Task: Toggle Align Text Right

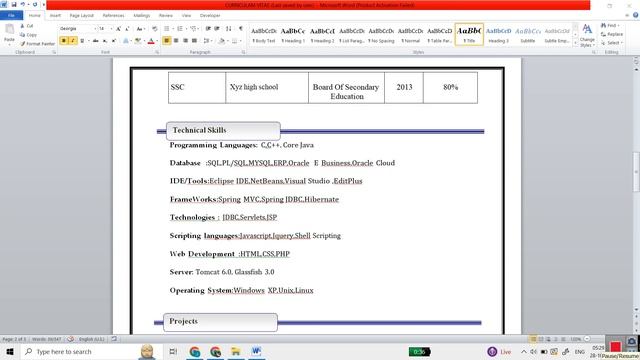Action: [185, 41]
